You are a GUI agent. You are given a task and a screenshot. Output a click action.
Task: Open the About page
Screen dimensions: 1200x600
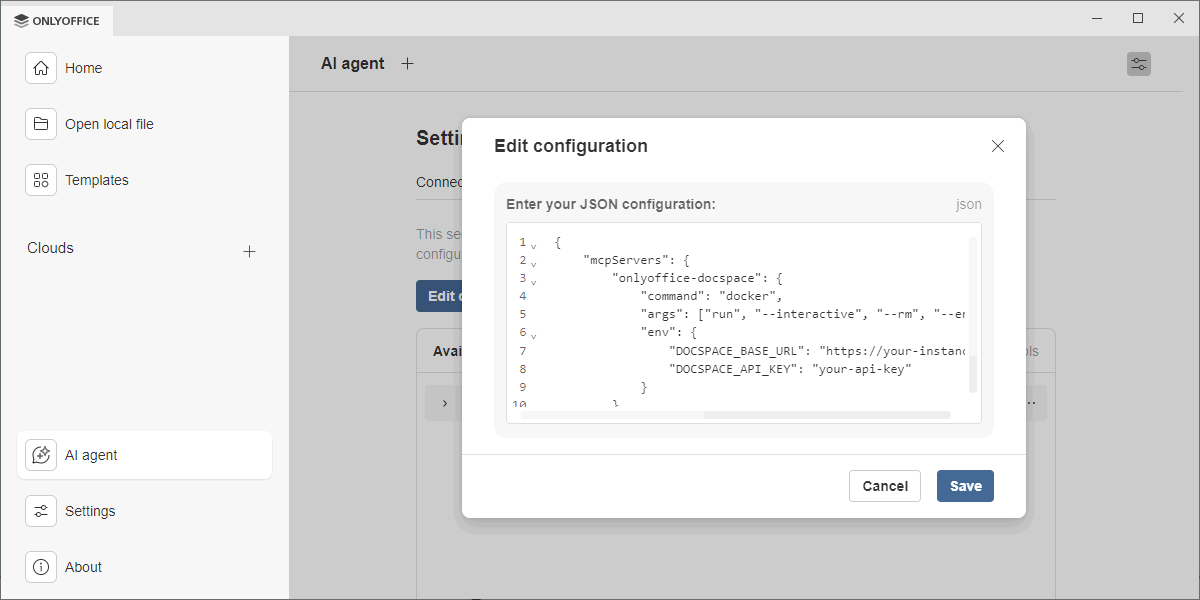pyautogui.click(x=83, y=567)
